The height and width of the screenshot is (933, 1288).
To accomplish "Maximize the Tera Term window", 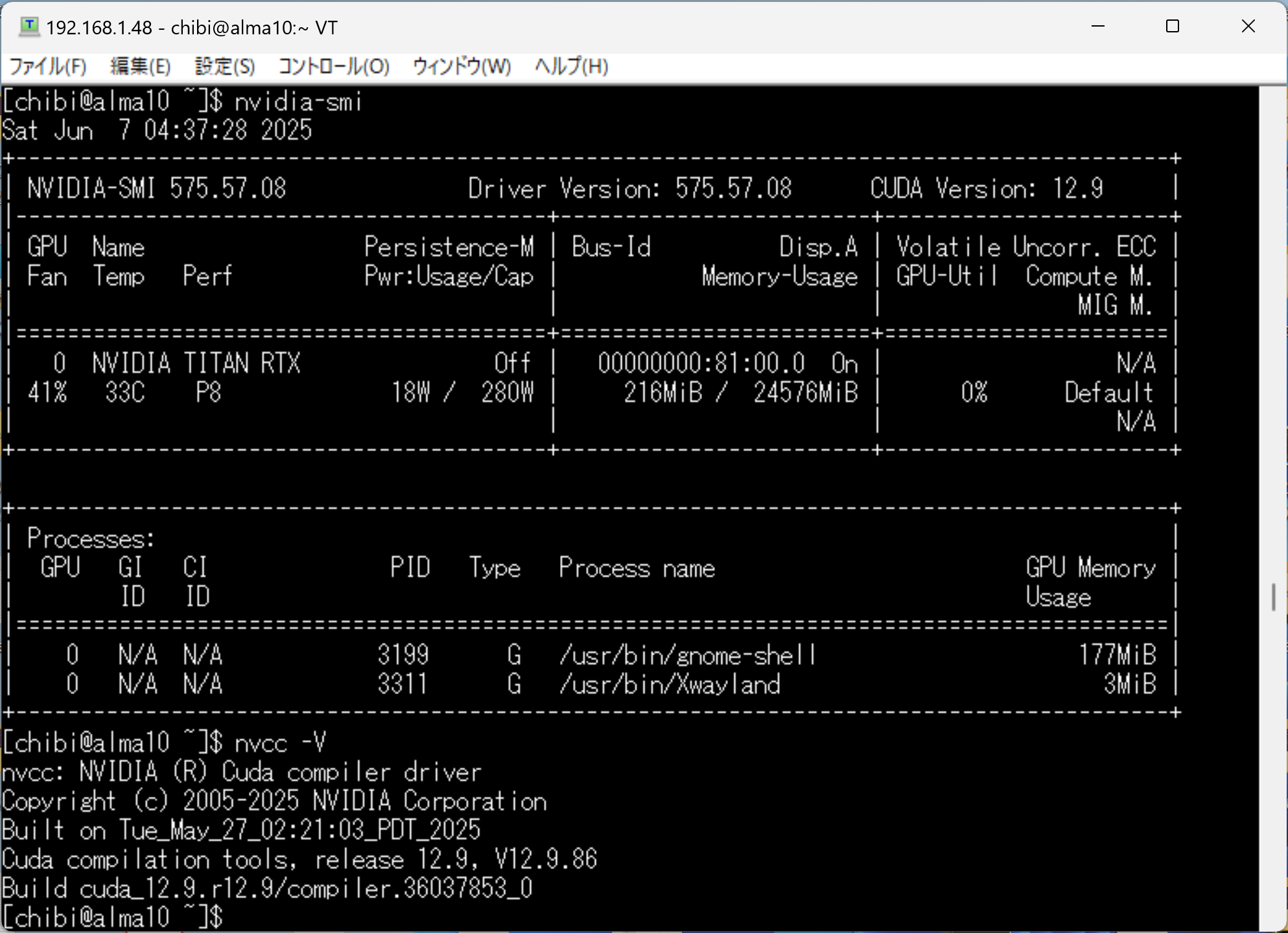I will tap(1173, 27).
